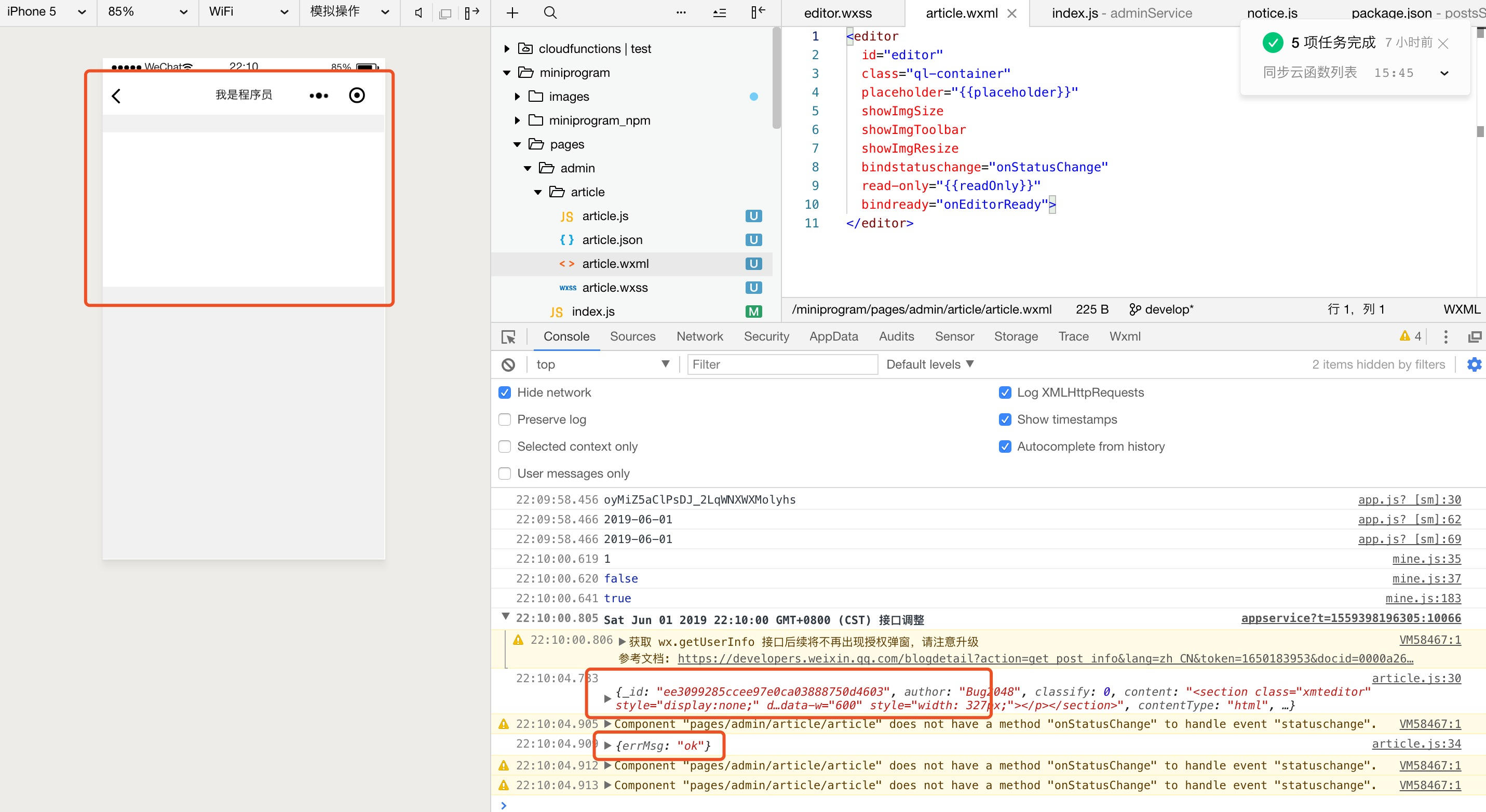Image resolution: width=1486 pixels, height=812 pixels.
Task: Open the mine.js:183 source link
Action: tap(1423, 599)
